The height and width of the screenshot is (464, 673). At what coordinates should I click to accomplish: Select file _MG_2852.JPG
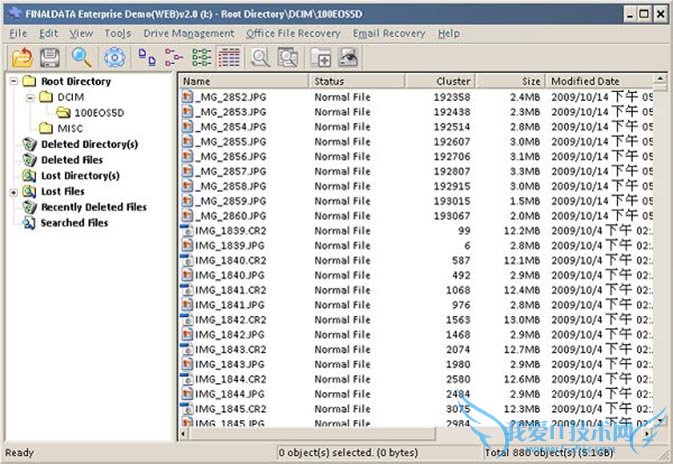231,97
